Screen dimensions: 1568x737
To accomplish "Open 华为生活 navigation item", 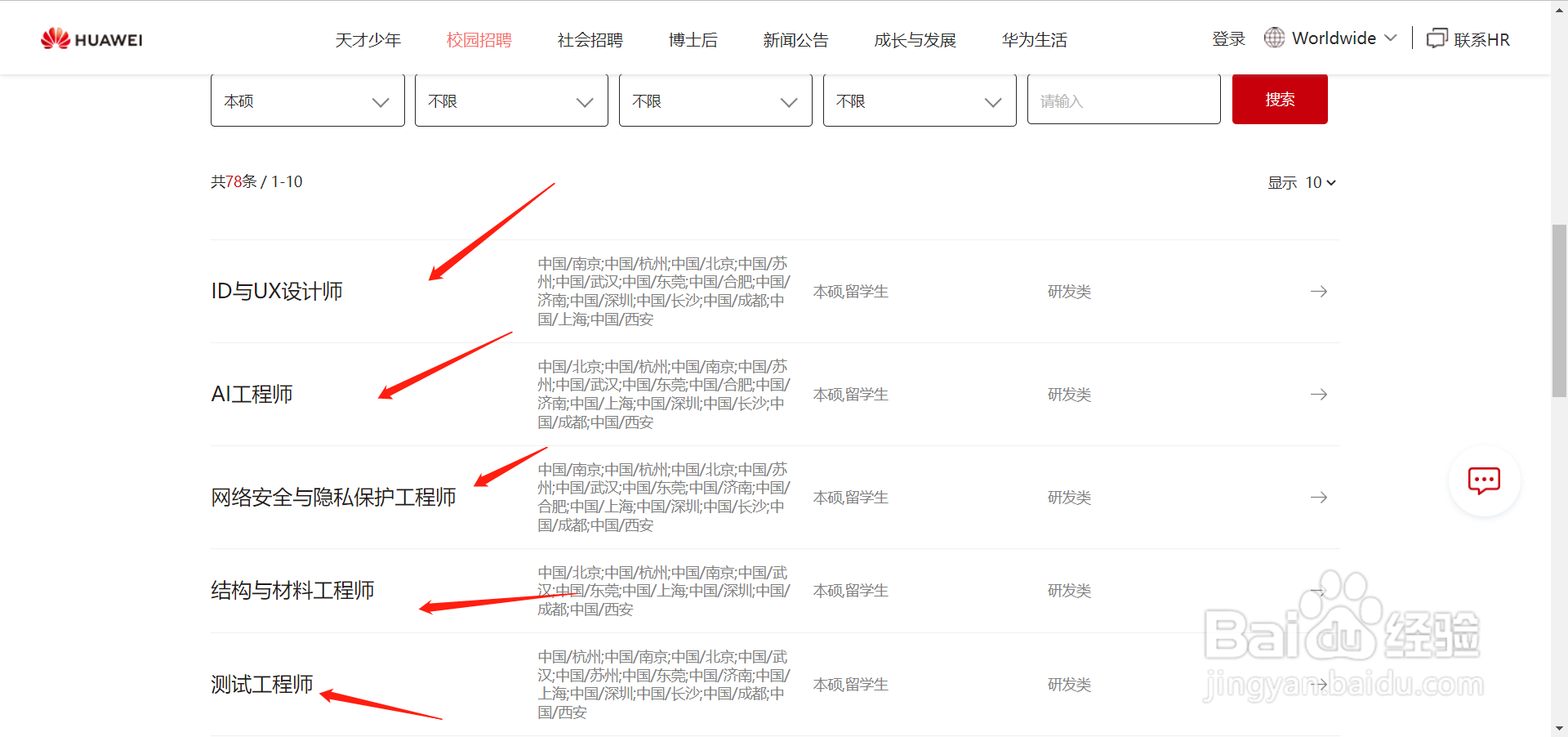I will (x=1035, y=40).
